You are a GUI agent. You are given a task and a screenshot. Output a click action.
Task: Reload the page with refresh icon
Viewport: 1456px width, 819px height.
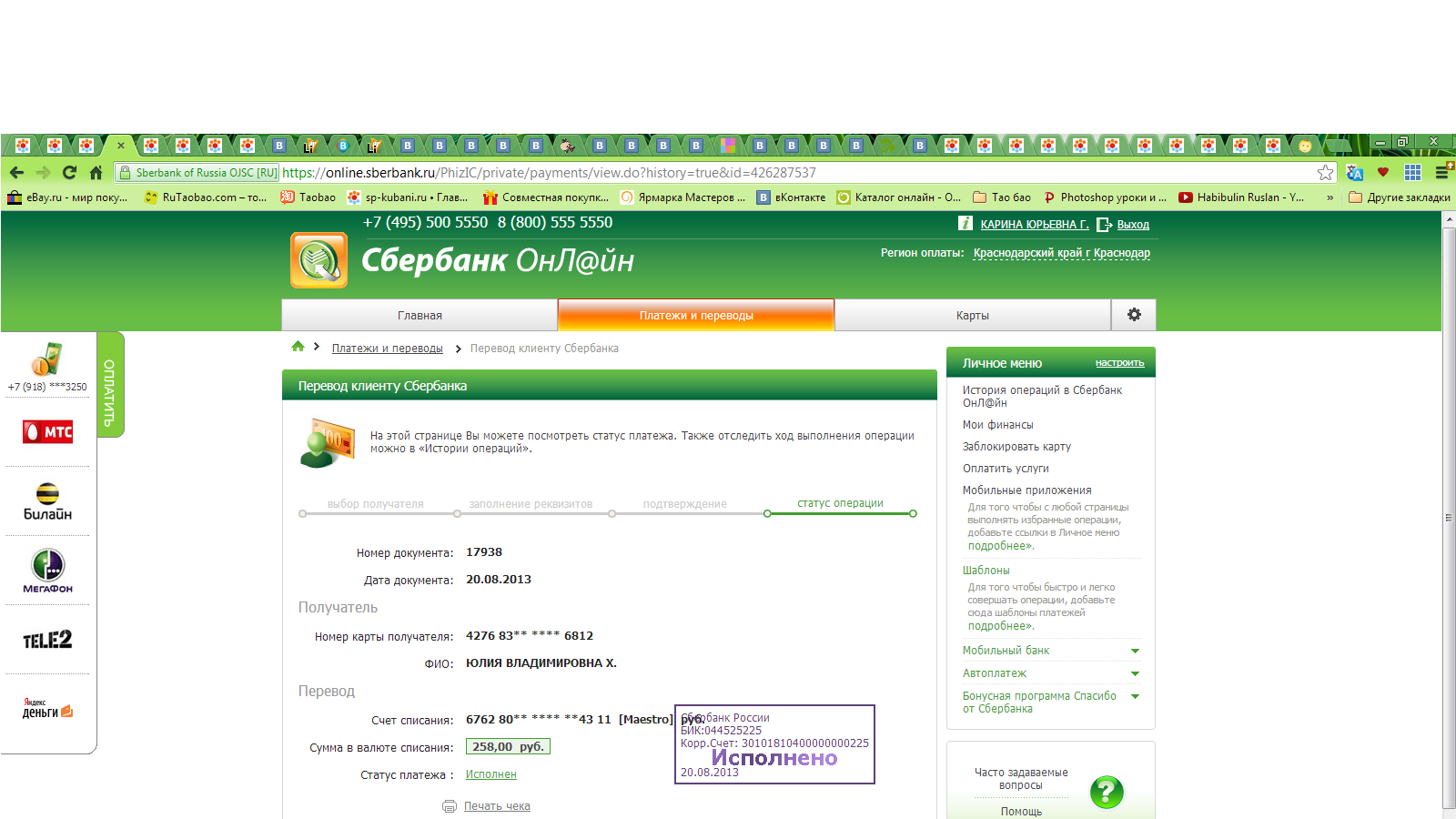(69, 172)
